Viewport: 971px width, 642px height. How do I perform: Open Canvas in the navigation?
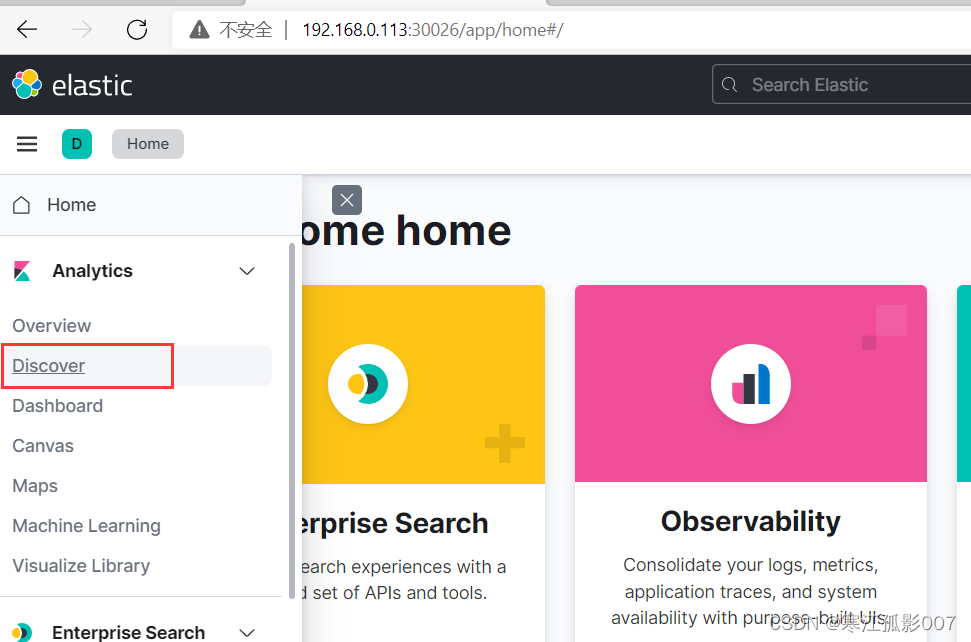tap(43, 446)
